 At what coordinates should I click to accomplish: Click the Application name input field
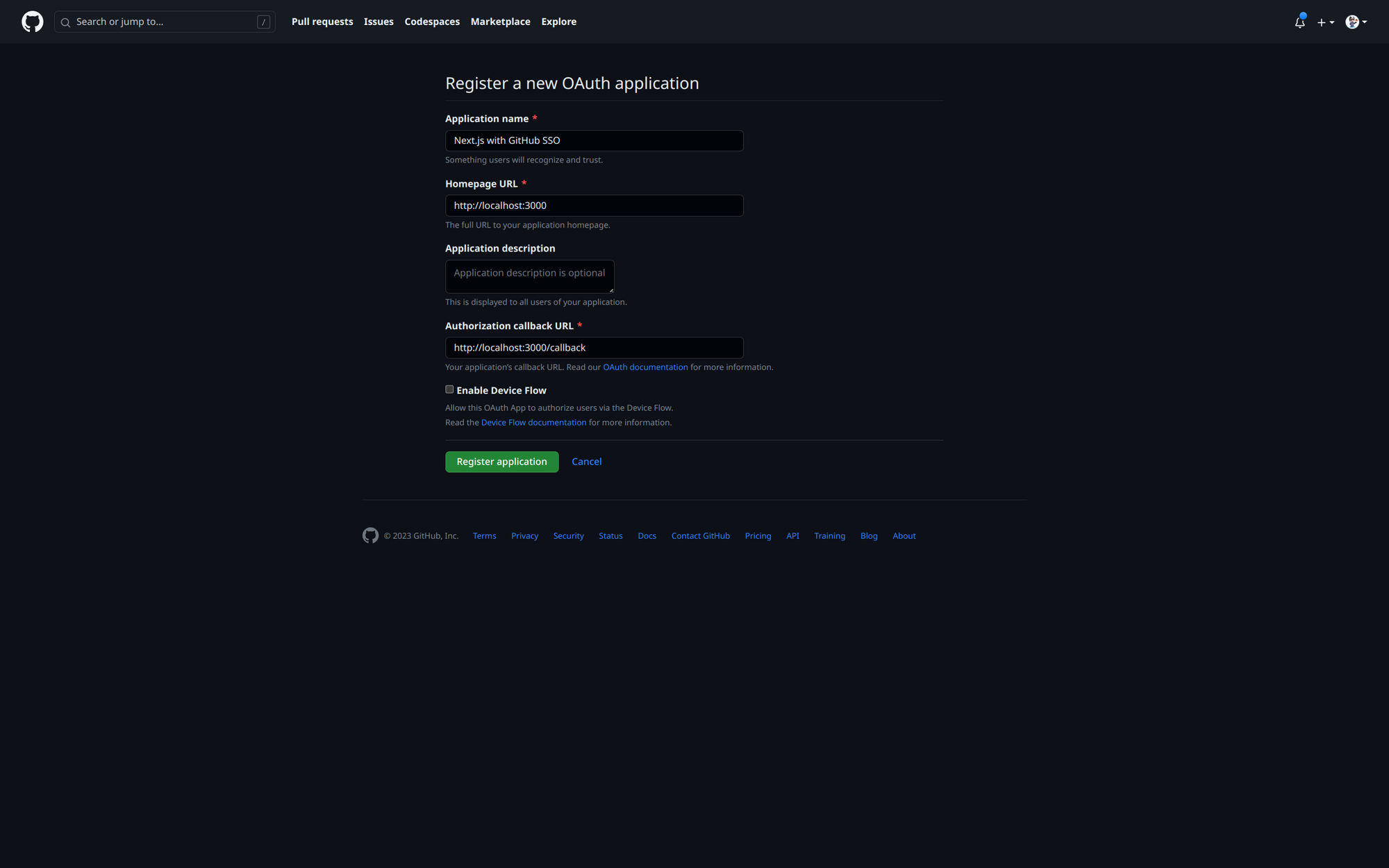coord(594,140)
